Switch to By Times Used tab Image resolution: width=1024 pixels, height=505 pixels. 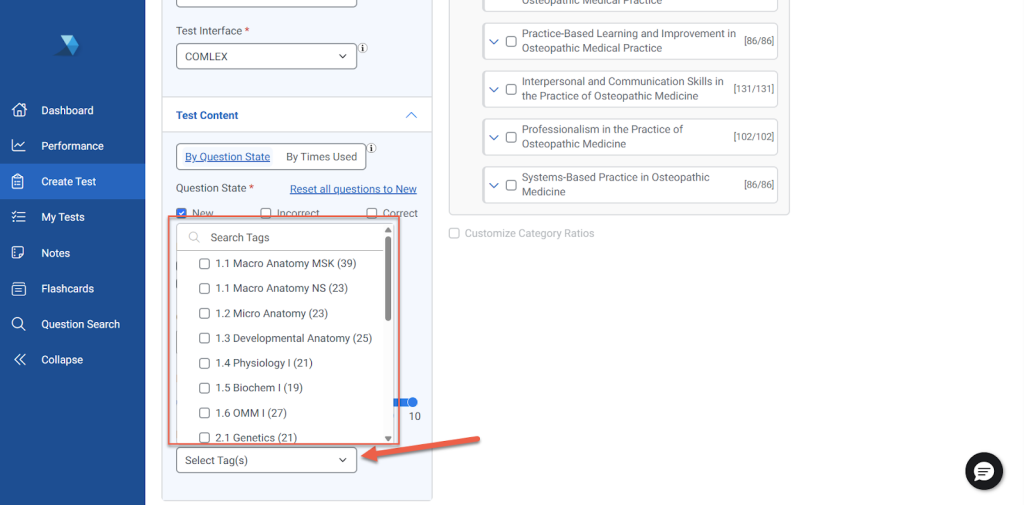321,157
